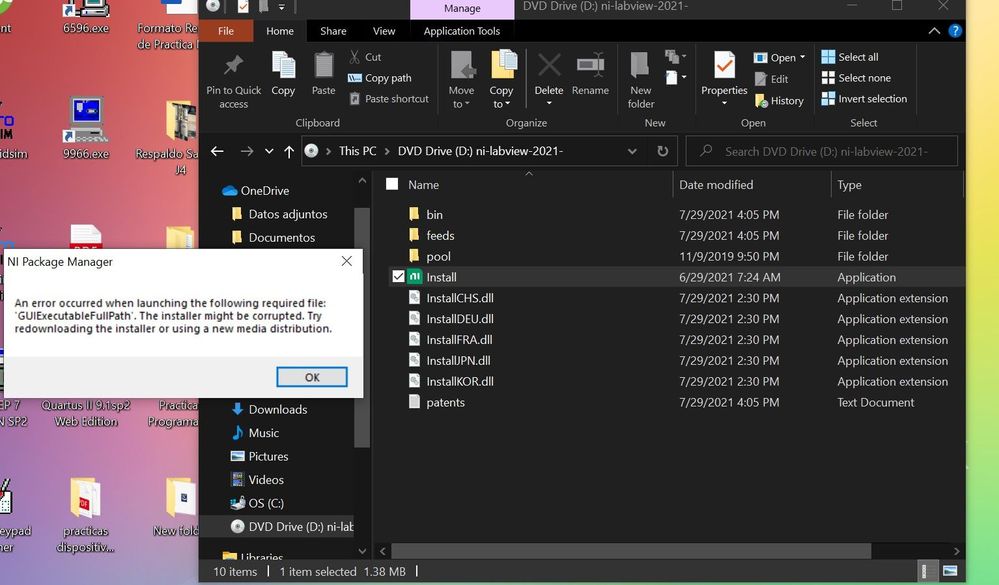Switch to the Home ribbon tab
999x585 pixels.
point(280,31)
